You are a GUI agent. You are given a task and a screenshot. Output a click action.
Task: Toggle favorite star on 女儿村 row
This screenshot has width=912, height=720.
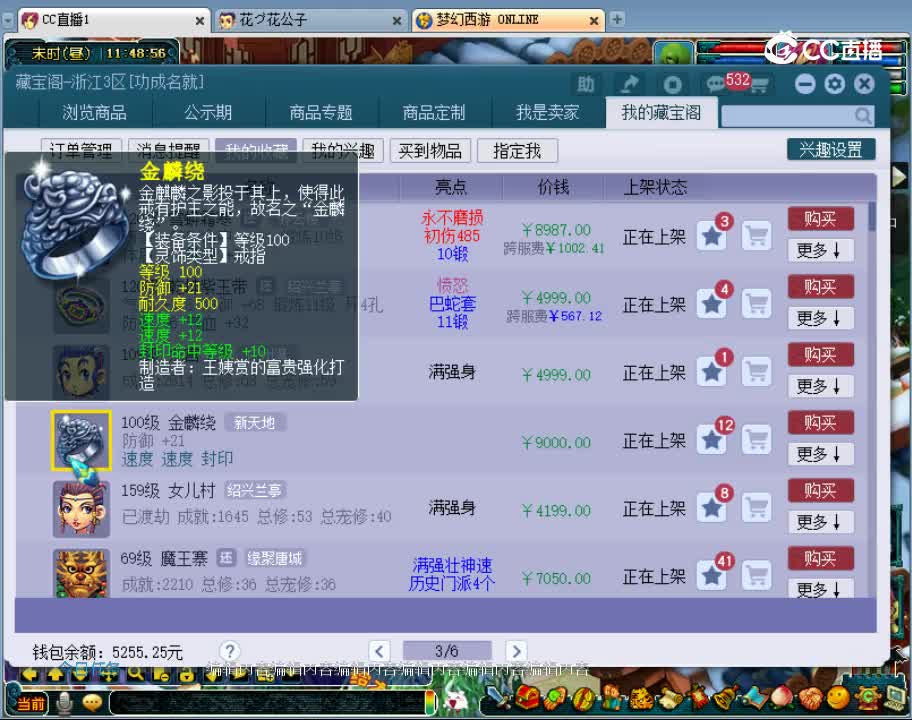click(711, 508)
